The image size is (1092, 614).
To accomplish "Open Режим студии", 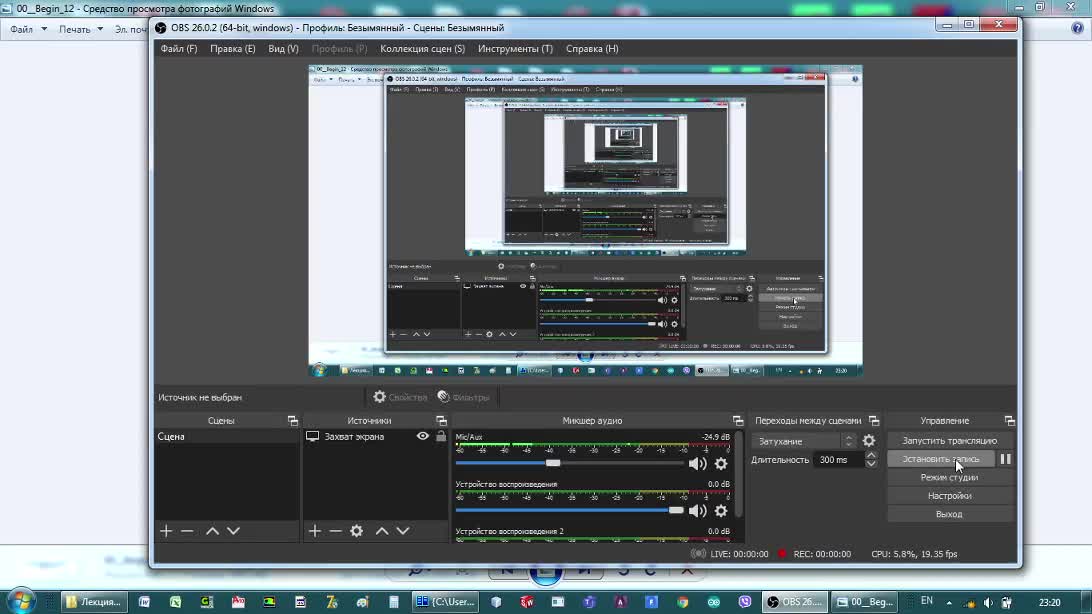I will point(949,478).
